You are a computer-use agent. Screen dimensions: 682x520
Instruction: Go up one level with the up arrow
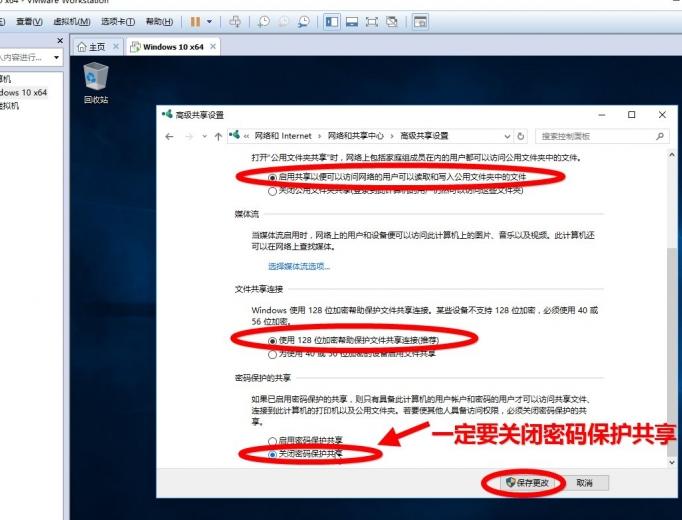click(218, 137)
